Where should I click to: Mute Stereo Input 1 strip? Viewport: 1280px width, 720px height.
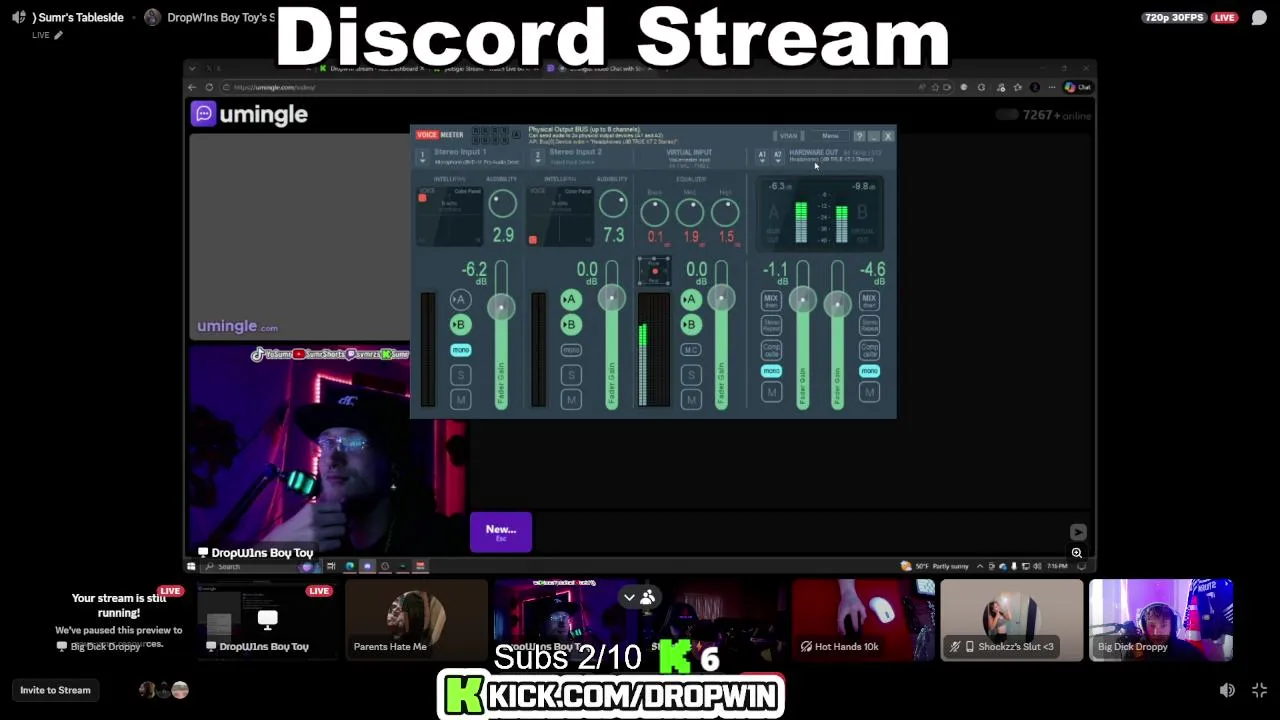pos(460,399)
